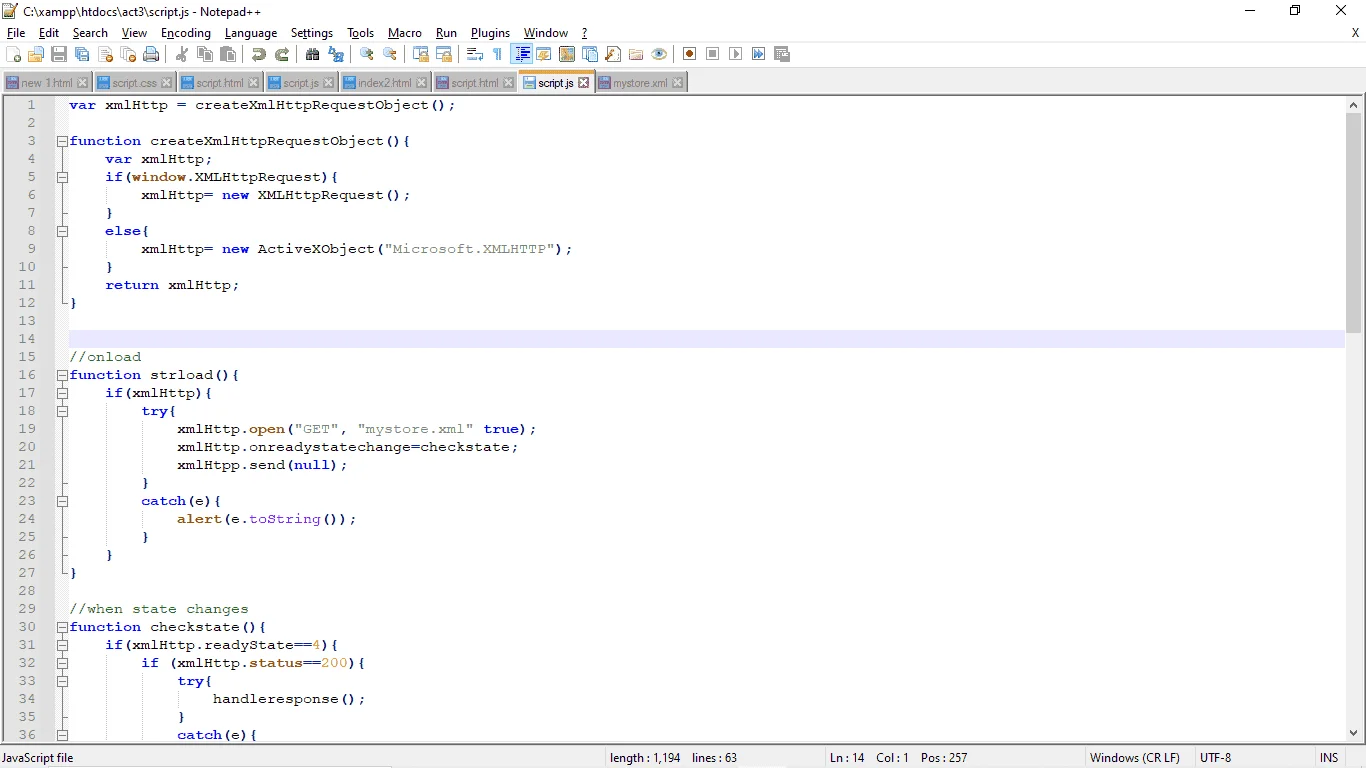Collapse the else block fold on line 8

62,231
